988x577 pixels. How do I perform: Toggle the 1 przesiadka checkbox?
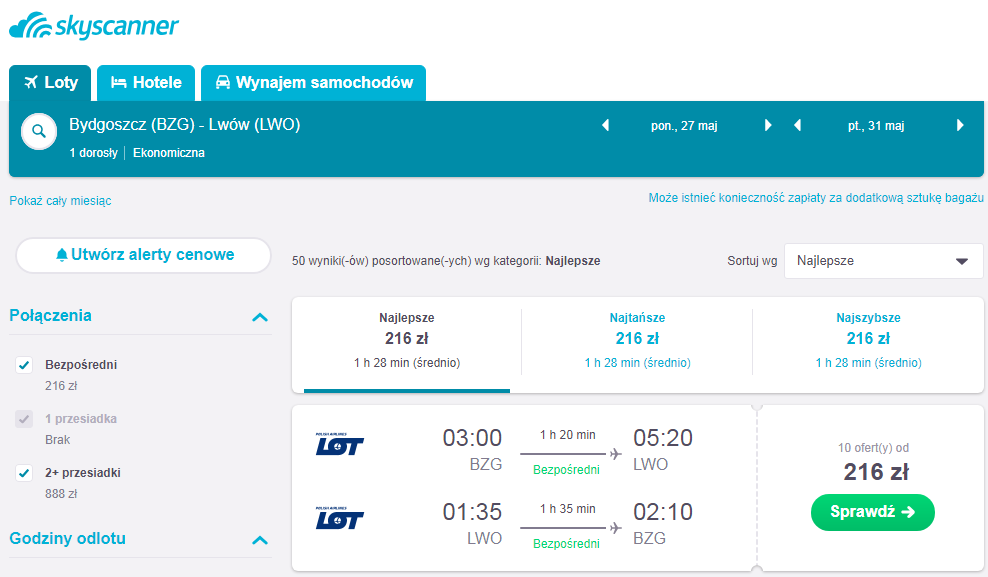point(24,419)
